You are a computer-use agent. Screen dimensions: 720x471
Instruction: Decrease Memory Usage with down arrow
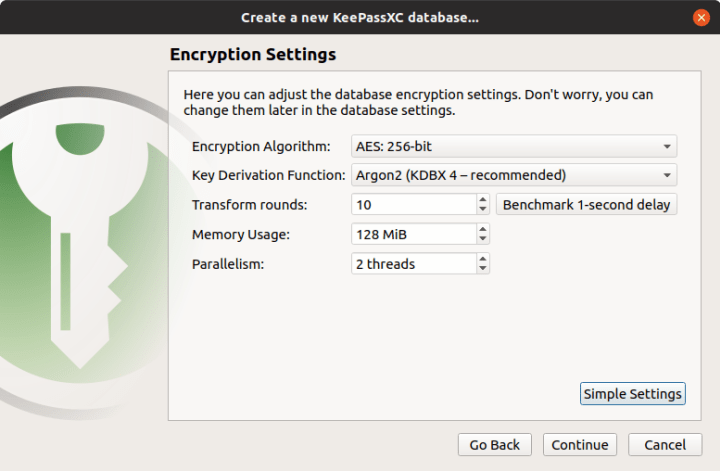coord(483,239)
